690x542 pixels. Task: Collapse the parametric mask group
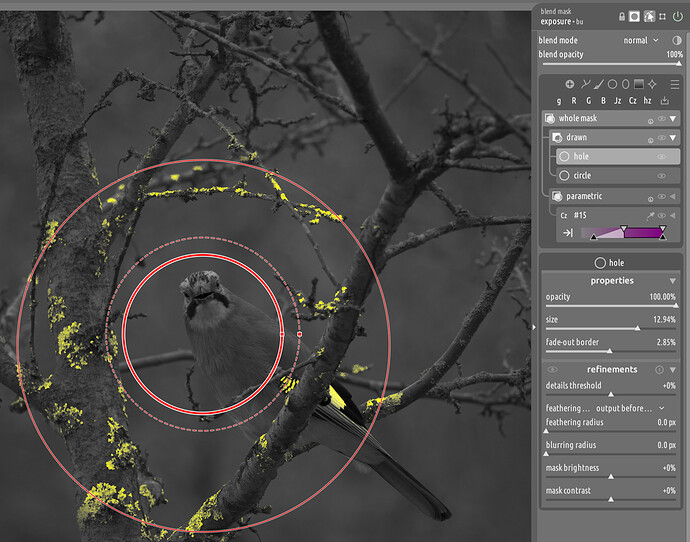point(673,196)
